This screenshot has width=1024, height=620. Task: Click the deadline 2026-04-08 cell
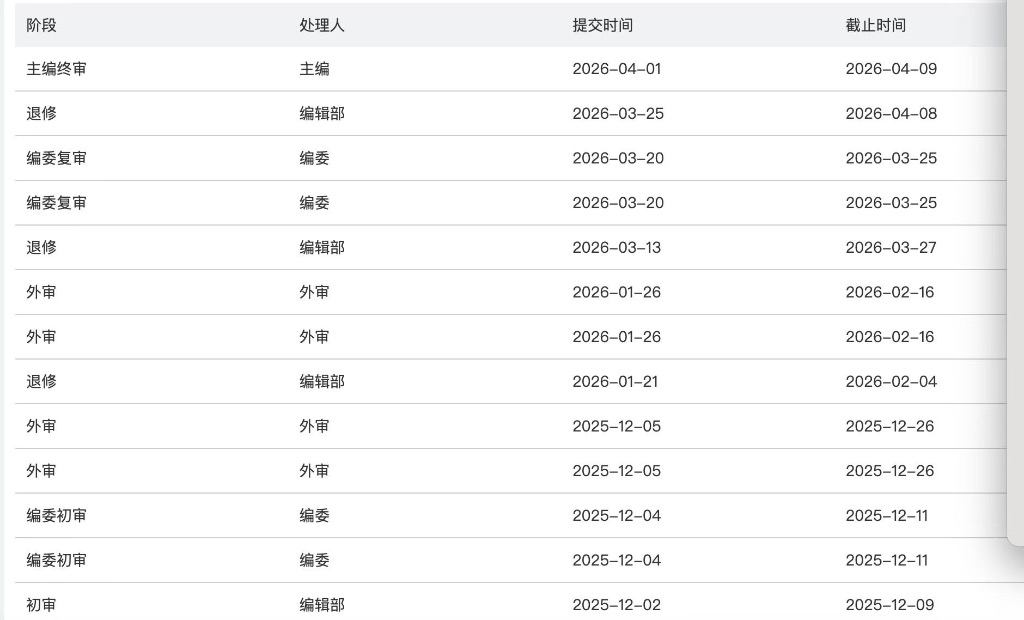(x=891, y=113)
